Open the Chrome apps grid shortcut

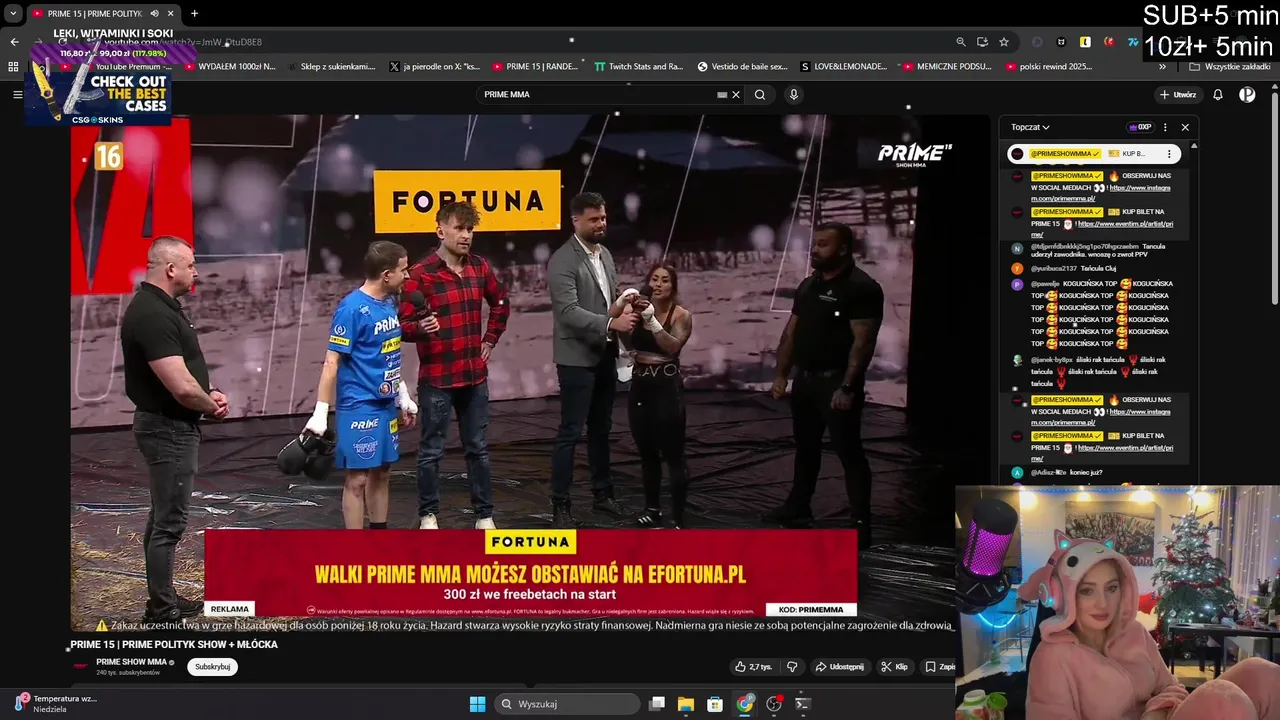coord(13,67)
